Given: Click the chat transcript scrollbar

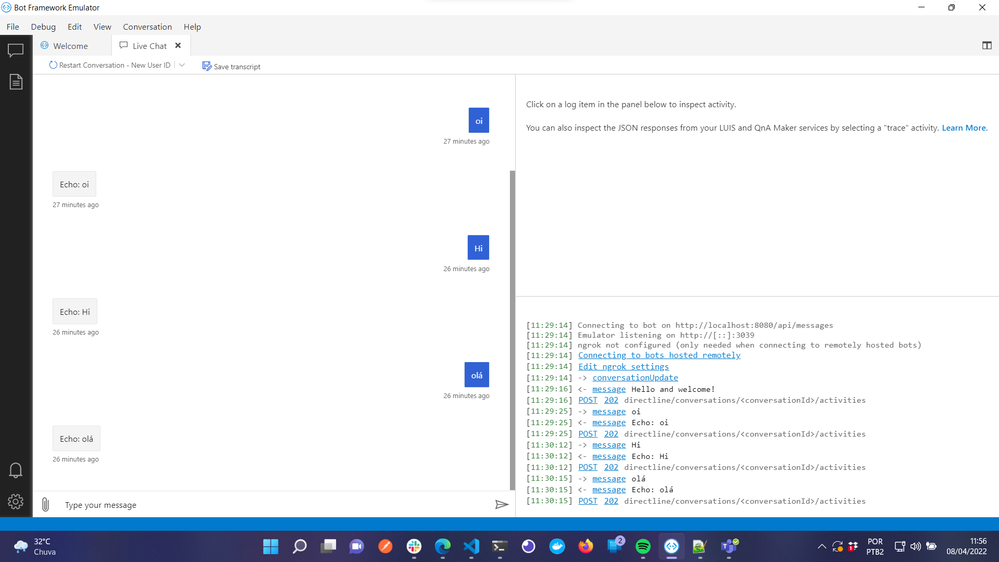Looking at the screenshot, I should [512, 330].
